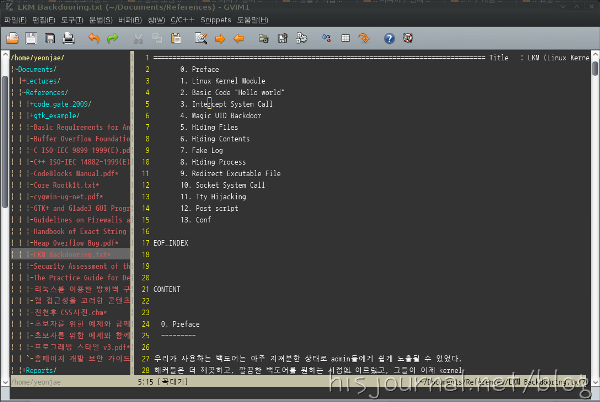
Task: Click the Find Previous left-arrow icon
Action: pyautogui.click(x=239, y=38)
